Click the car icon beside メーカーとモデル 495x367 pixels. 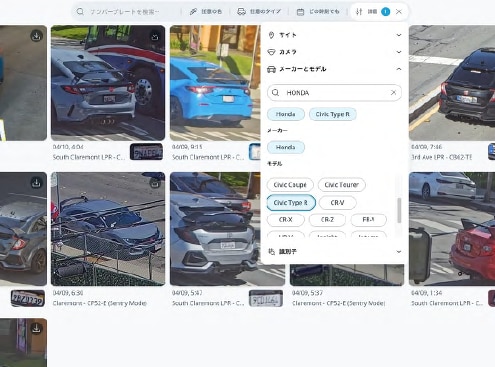point(271,69)
